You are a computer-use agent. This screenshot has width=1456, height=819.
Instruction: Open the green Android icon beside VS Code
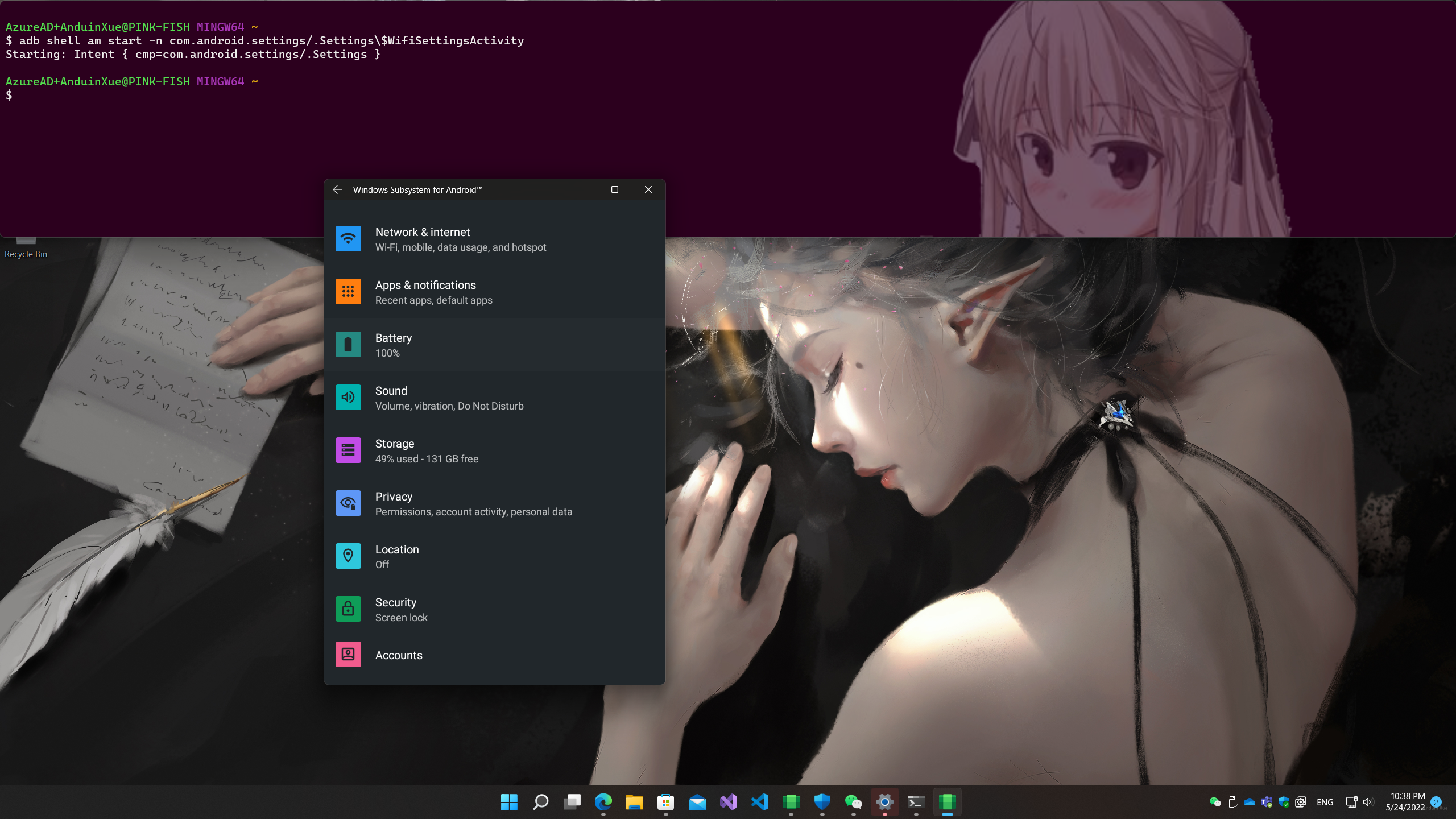point(791,802)
